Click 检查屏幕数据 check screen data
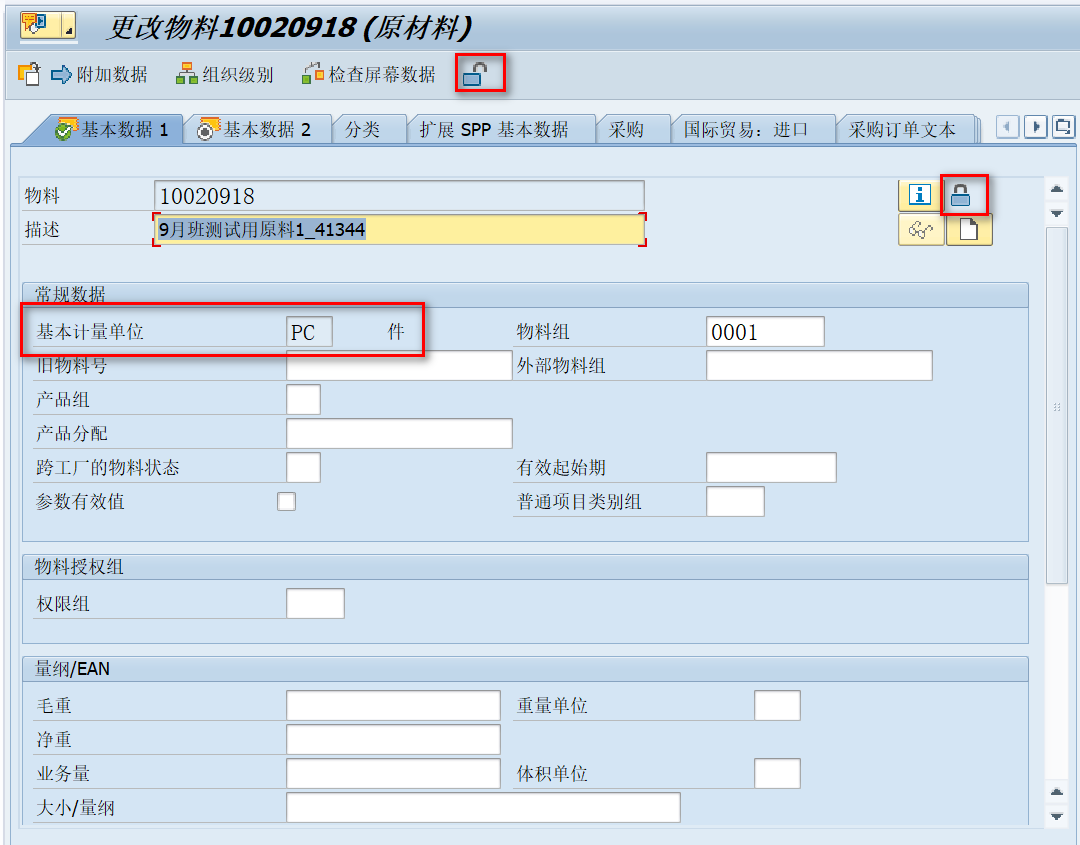 click(x=368, y=74)
